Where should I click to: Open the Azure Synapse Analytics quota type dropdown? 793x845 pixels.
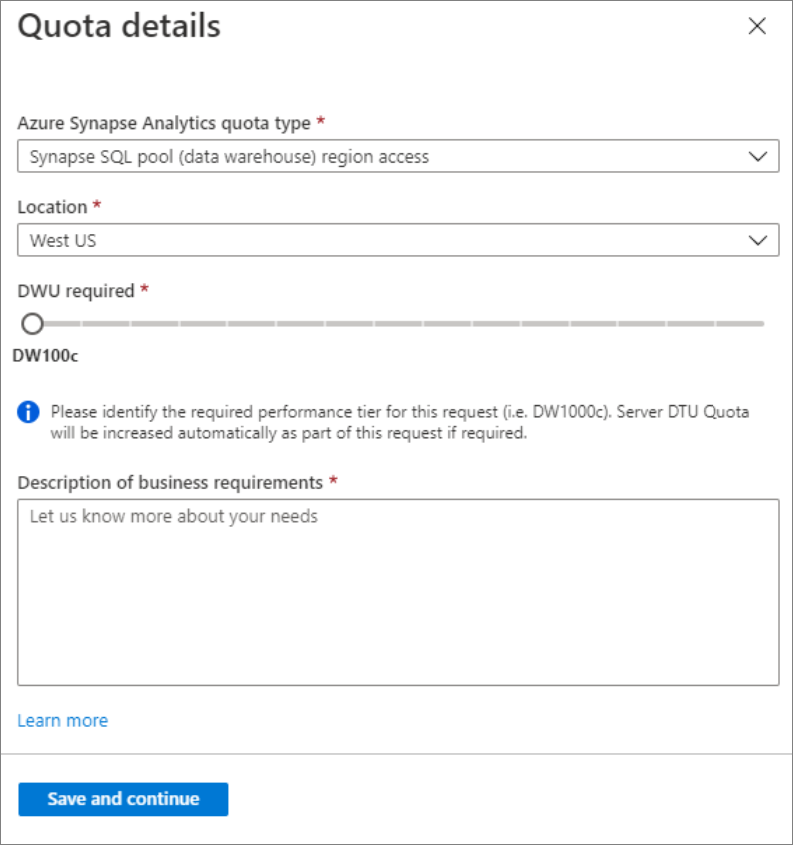click(x=398, y=157)
